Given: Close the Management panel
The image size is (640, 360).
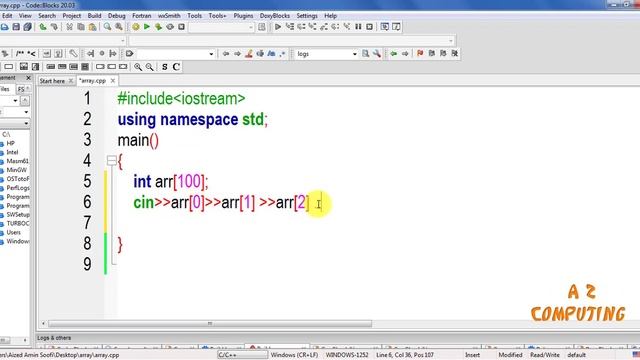Looking at the screenshot, I should click(28, 78).
